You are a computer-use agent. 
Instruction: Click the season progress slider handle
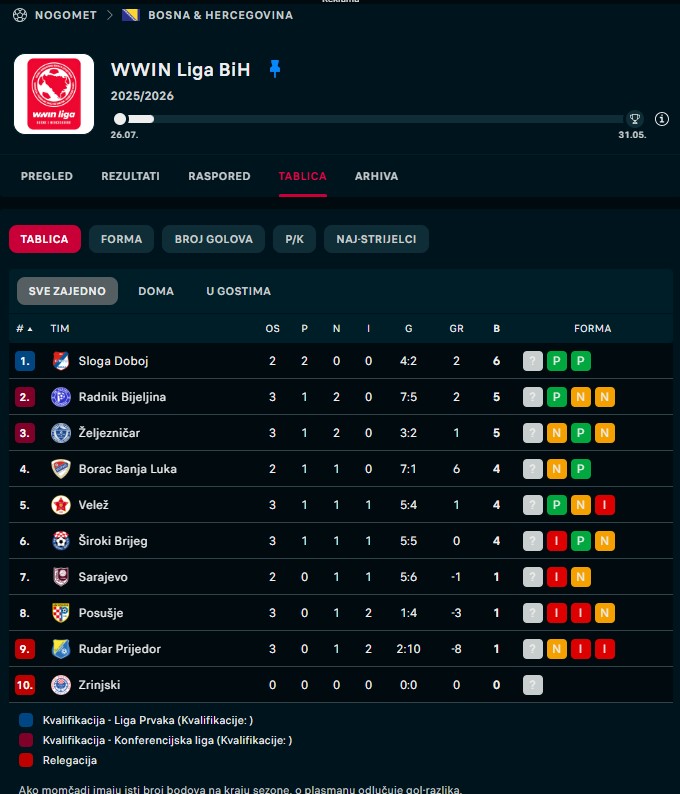[x=120, y=119]
